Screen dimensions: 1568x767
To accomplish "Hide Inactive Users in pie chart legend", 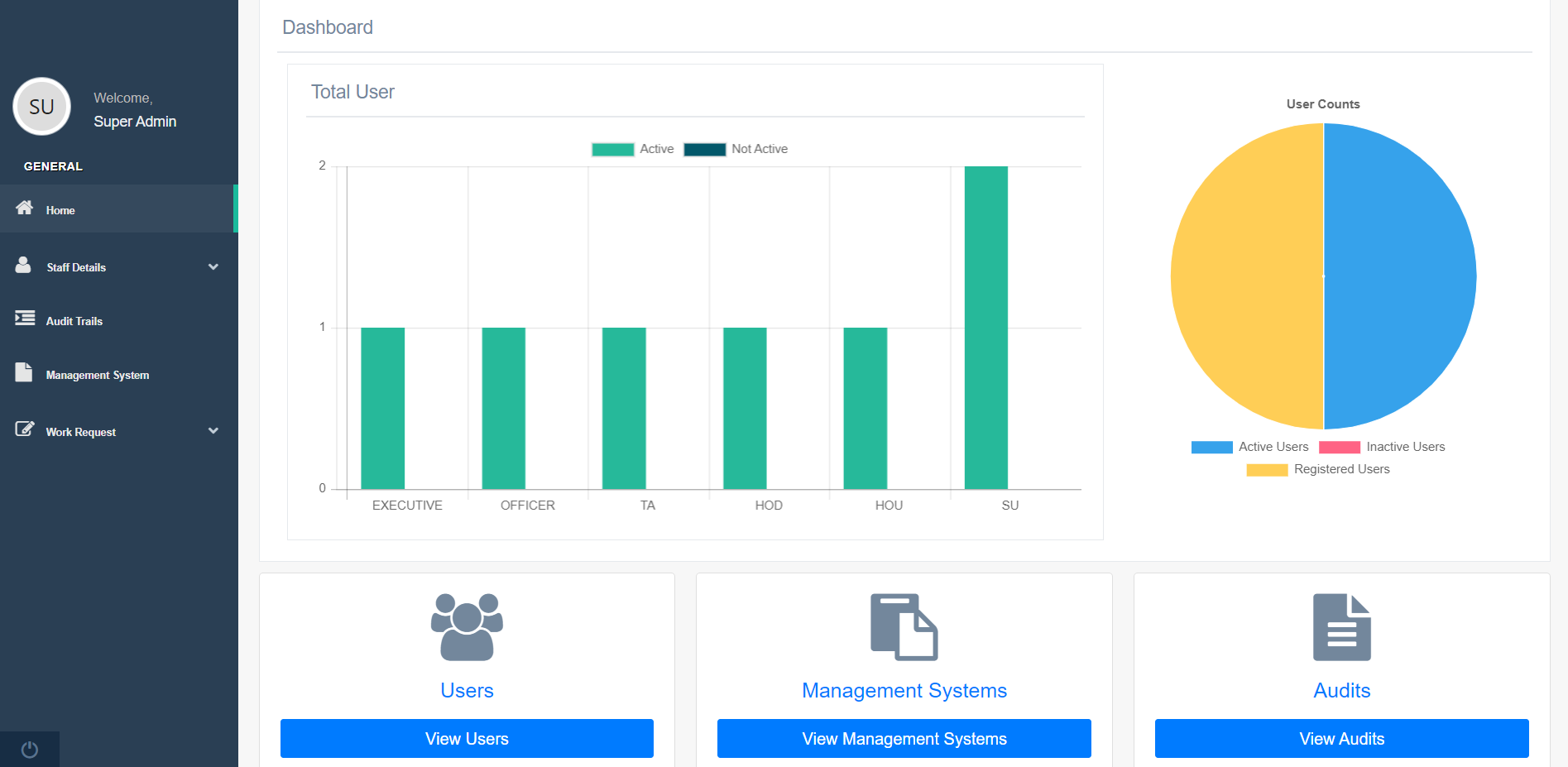I will (1381, 447).
